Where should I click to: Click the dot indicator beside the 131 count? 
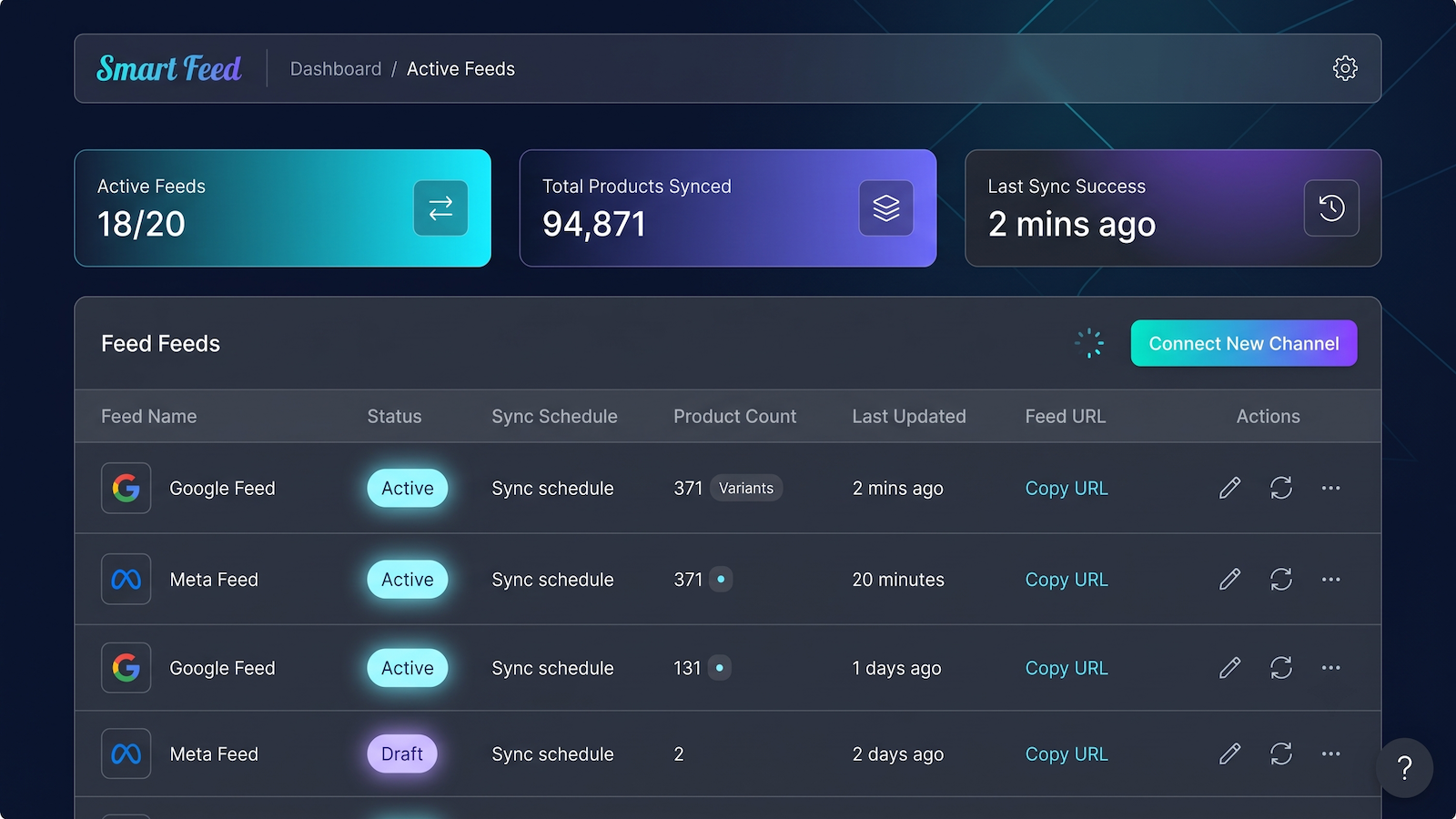pos(720,668)
